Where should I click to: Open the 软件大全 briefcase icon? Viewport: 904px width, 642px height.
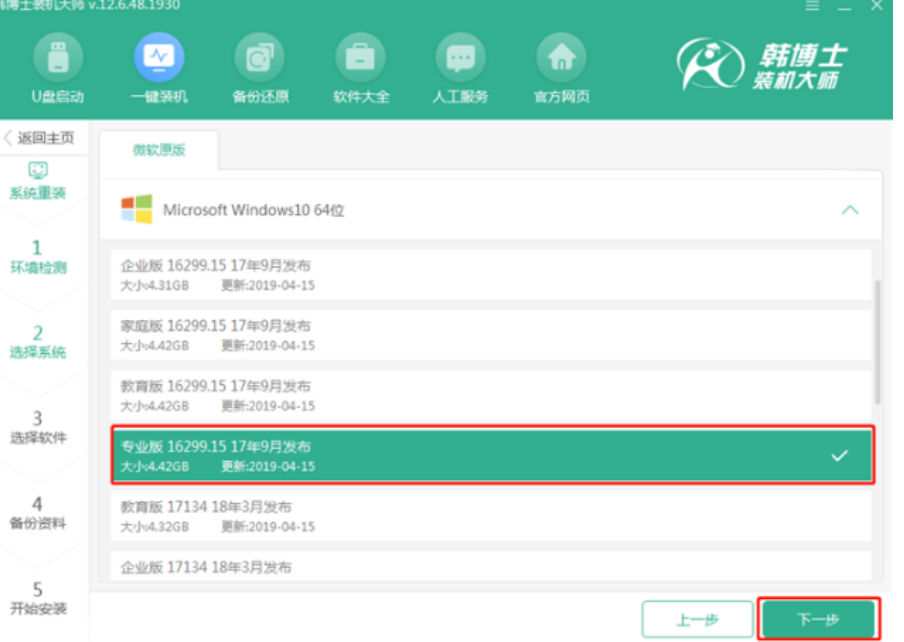361,58
